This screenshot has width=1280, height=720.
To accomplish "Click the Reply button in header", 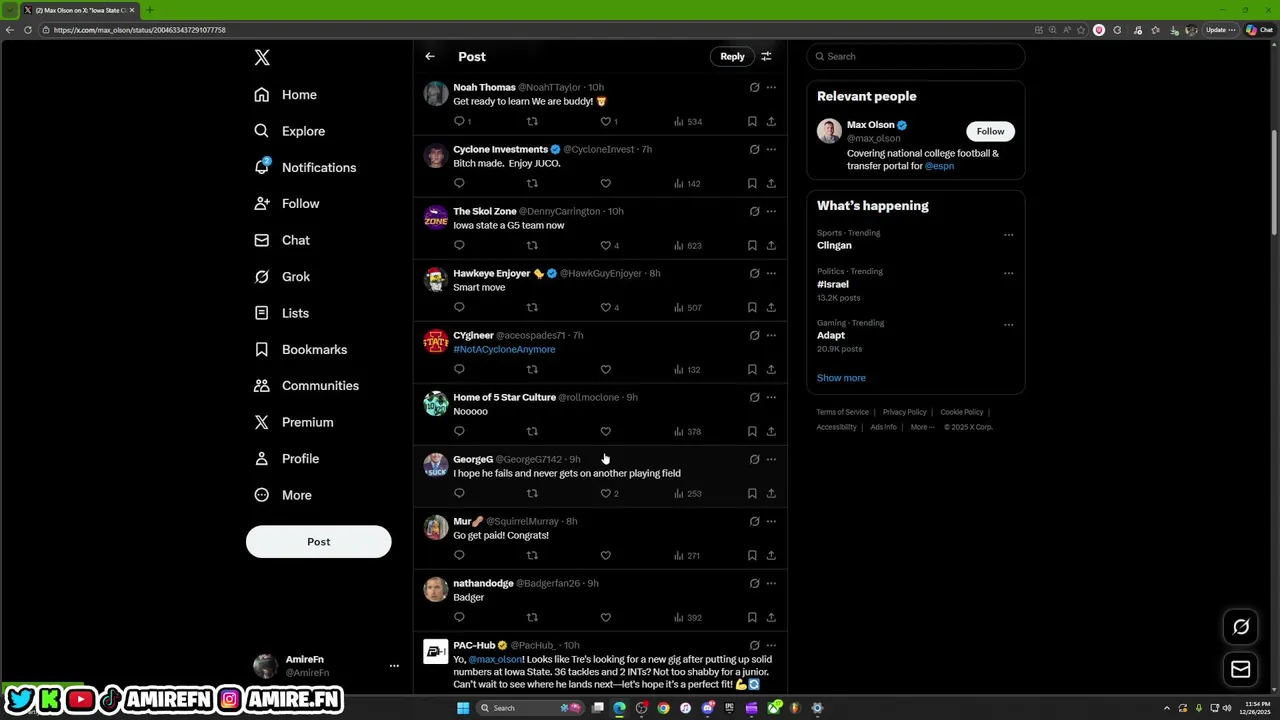I will coord(732,57).
